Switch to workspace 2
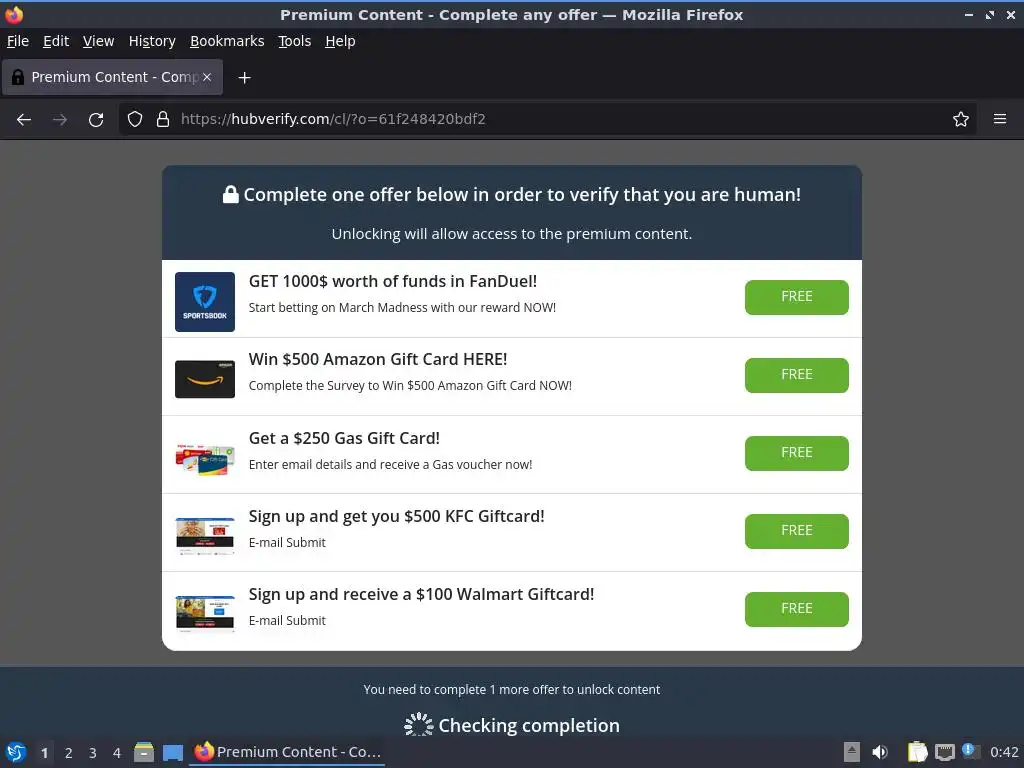The width and height of the screenshot is (1024, 768). 69,753
